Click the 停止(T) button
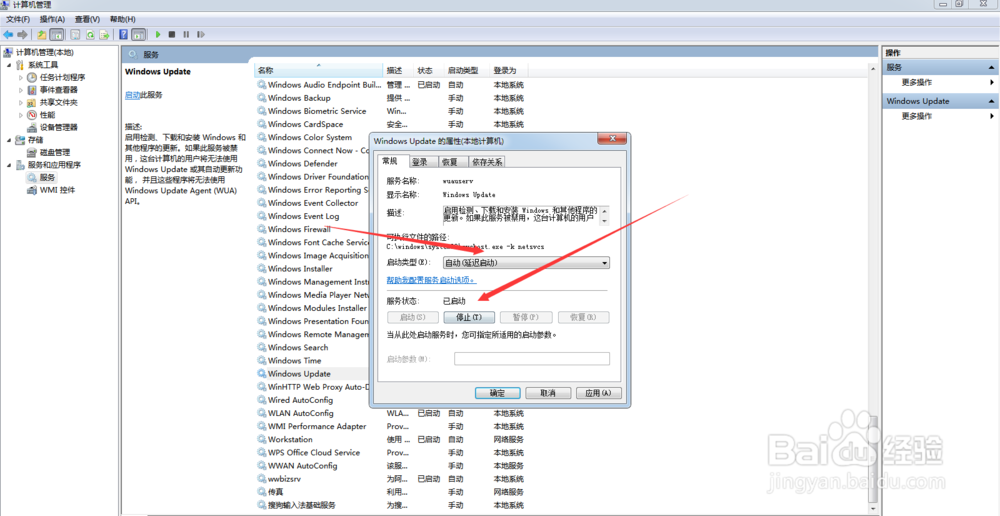The image size is (1000, 516). 469,317
